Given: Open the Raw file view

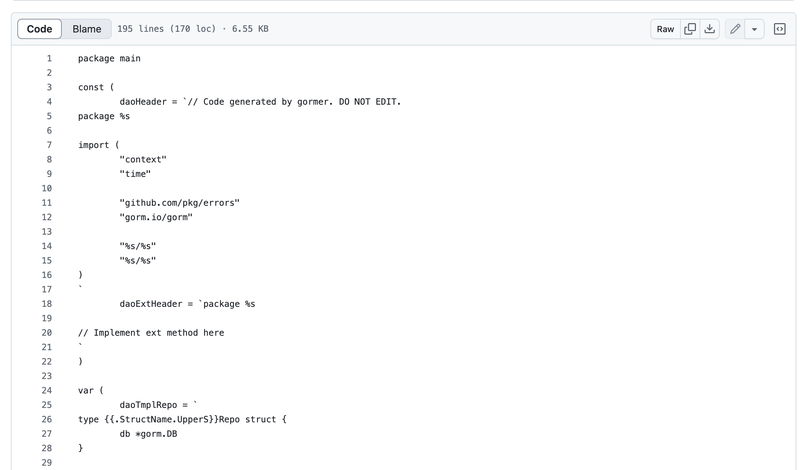Looking at the screenshot, I should (x=665, y=29).
